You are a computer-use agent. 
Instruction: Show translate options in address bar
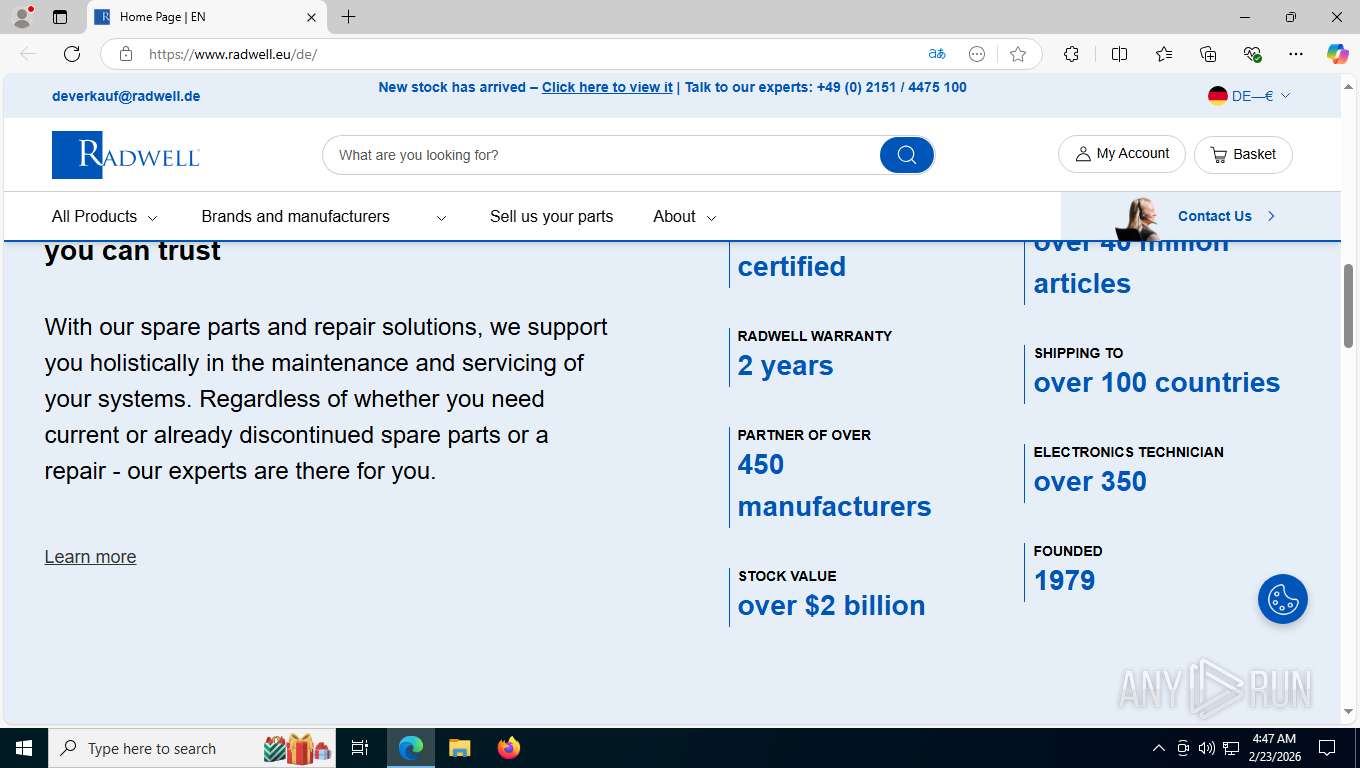937,54
